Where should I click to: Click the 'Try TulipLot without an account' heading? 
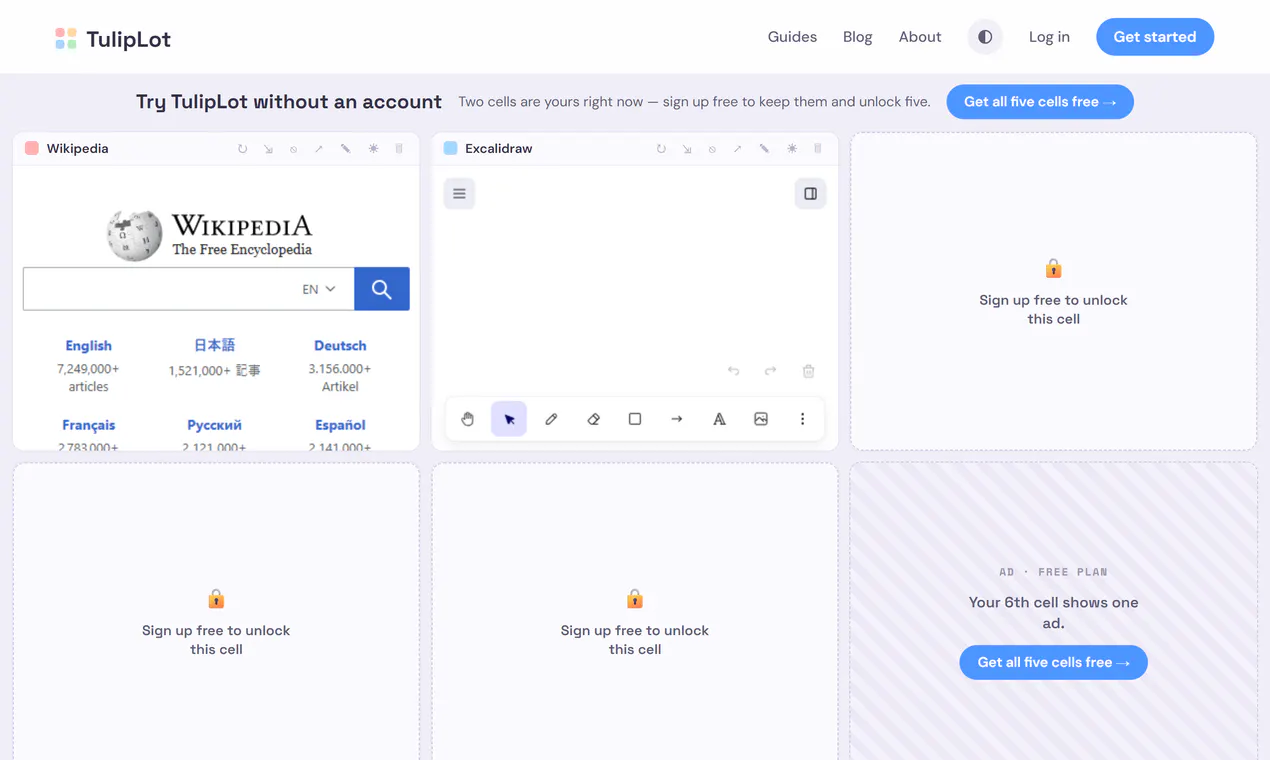coord(289,102)
